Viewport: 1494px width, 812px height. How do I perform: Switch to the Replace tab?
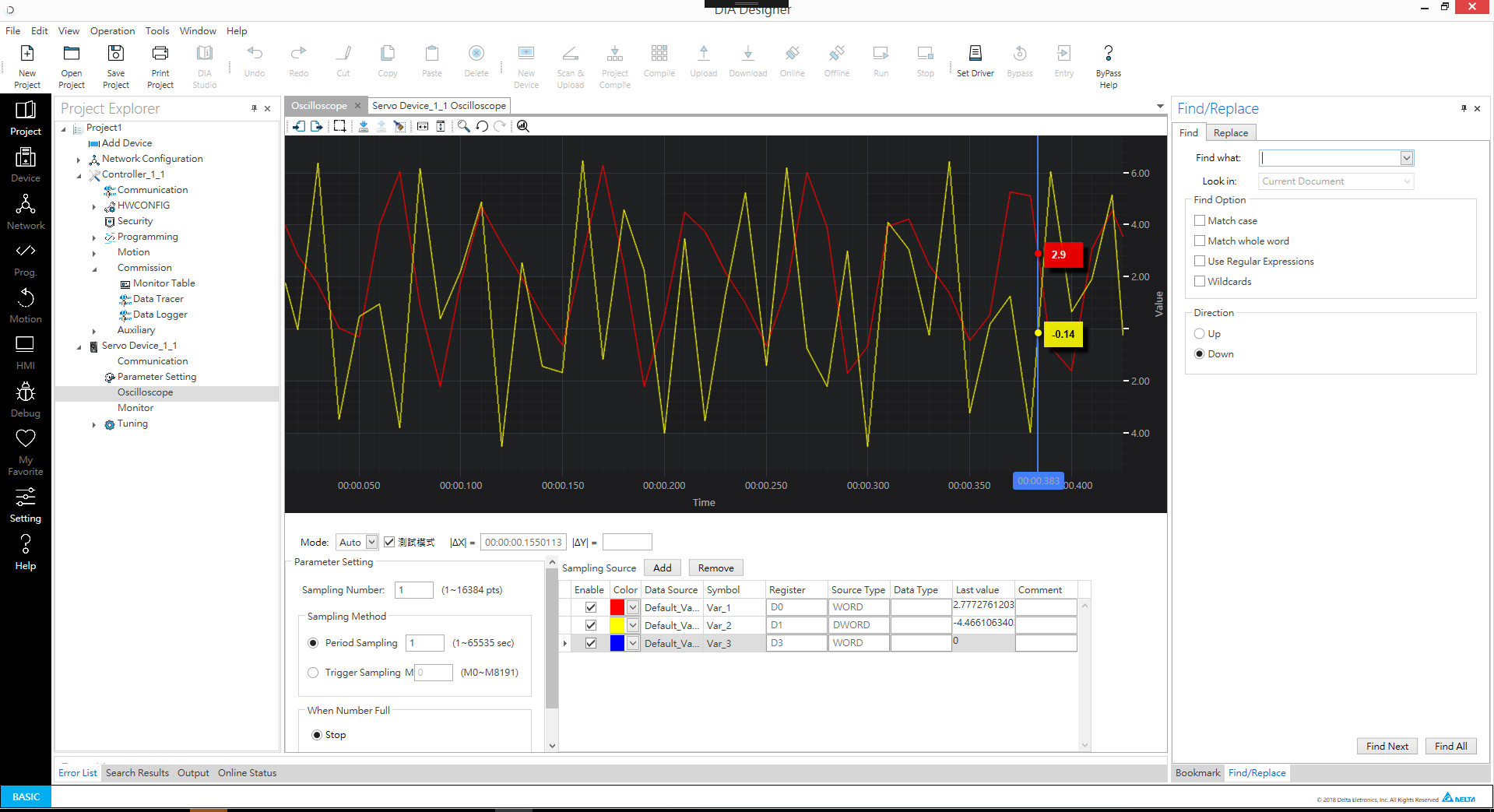click(1230, 133)
